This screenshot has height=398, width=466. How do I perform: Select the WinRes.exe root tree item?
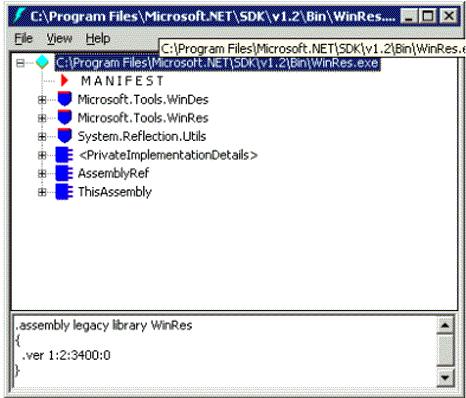click(x=217, y=63)
